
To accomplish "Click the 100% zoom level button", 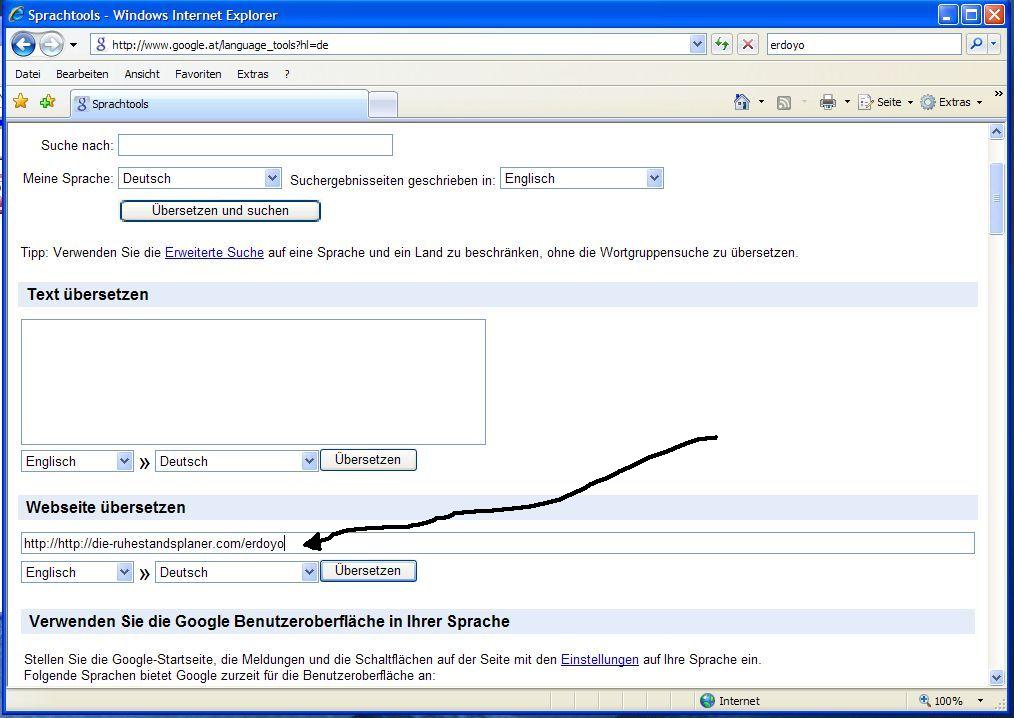I will coord(941,701).
